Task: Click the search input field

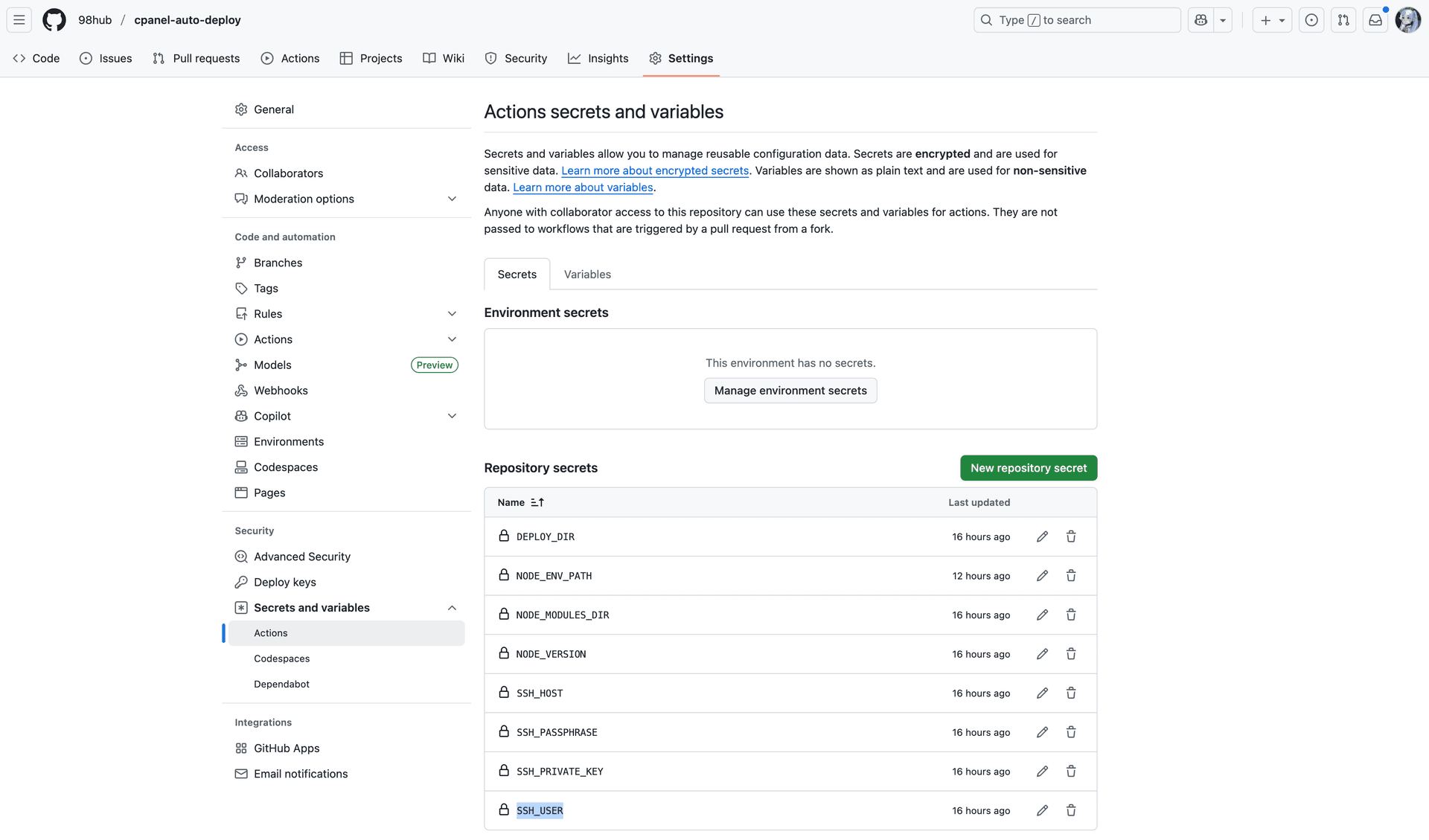Action: pyautogui.click(x=1077, y=20)
